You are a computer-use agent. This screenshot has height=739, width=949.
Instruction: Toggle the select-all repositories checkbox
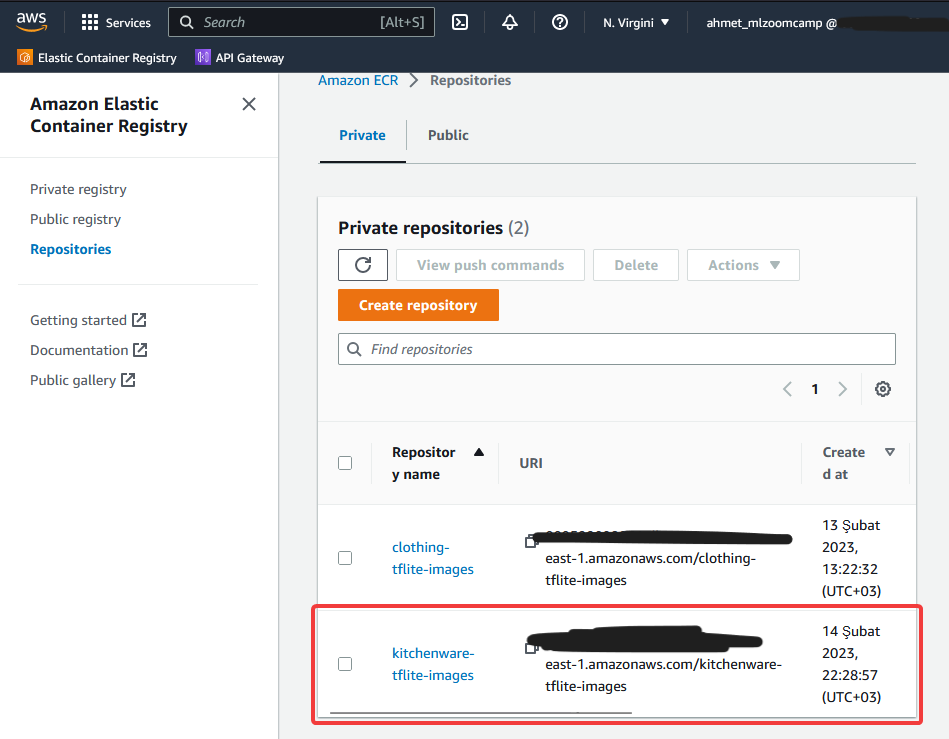pos(345,463)
